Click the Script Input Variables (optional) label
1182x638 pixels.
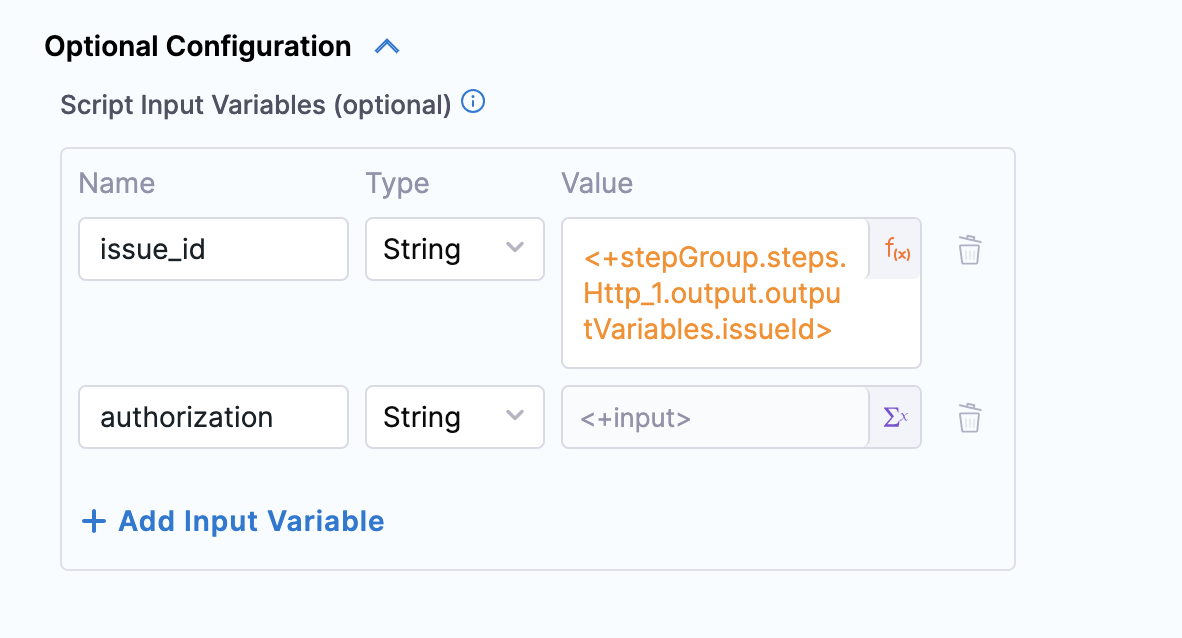(x=256, y=104)
